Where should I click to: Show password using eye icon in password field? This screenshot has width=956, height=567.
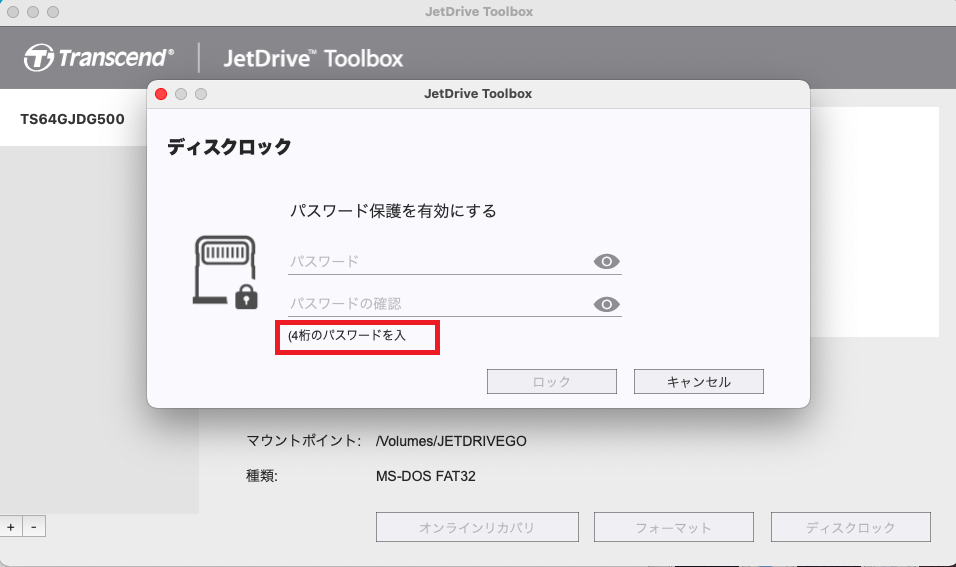pyautogui.click(x=607, y=262)
